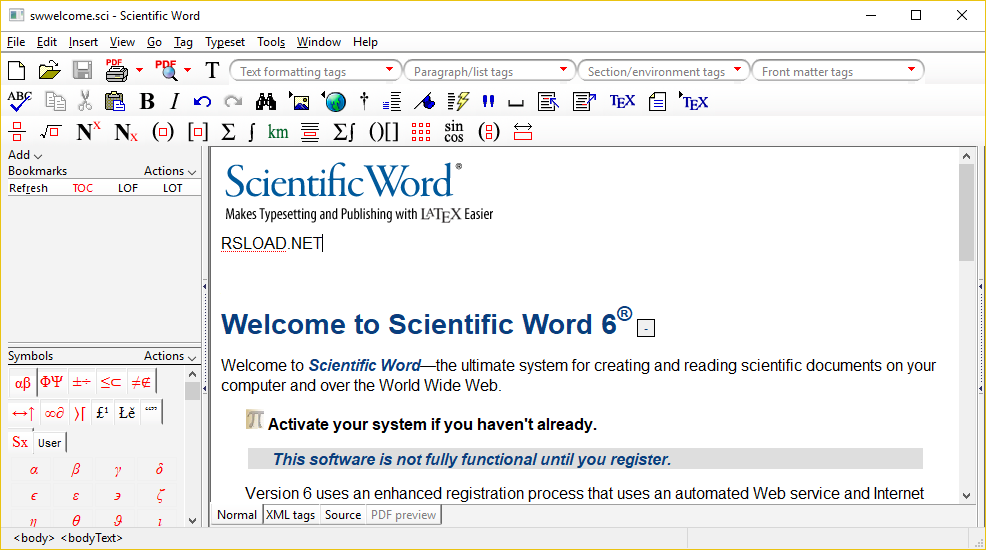Screen dimensions: 986x550
Task: Run the ABC spell check
Action: coord(19,101)
